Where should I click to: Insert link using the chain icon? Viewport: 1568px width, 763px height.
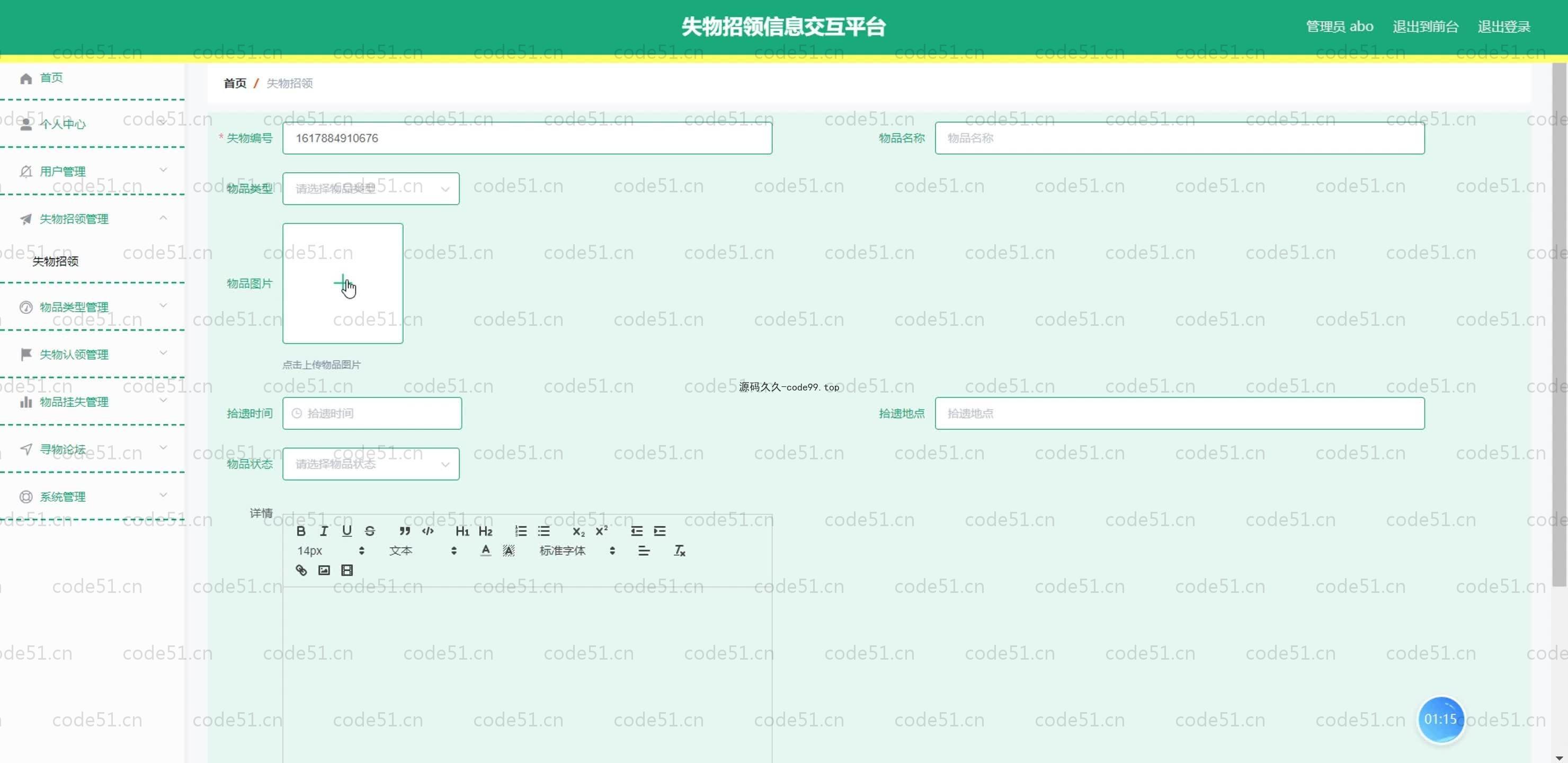point(301,570)
